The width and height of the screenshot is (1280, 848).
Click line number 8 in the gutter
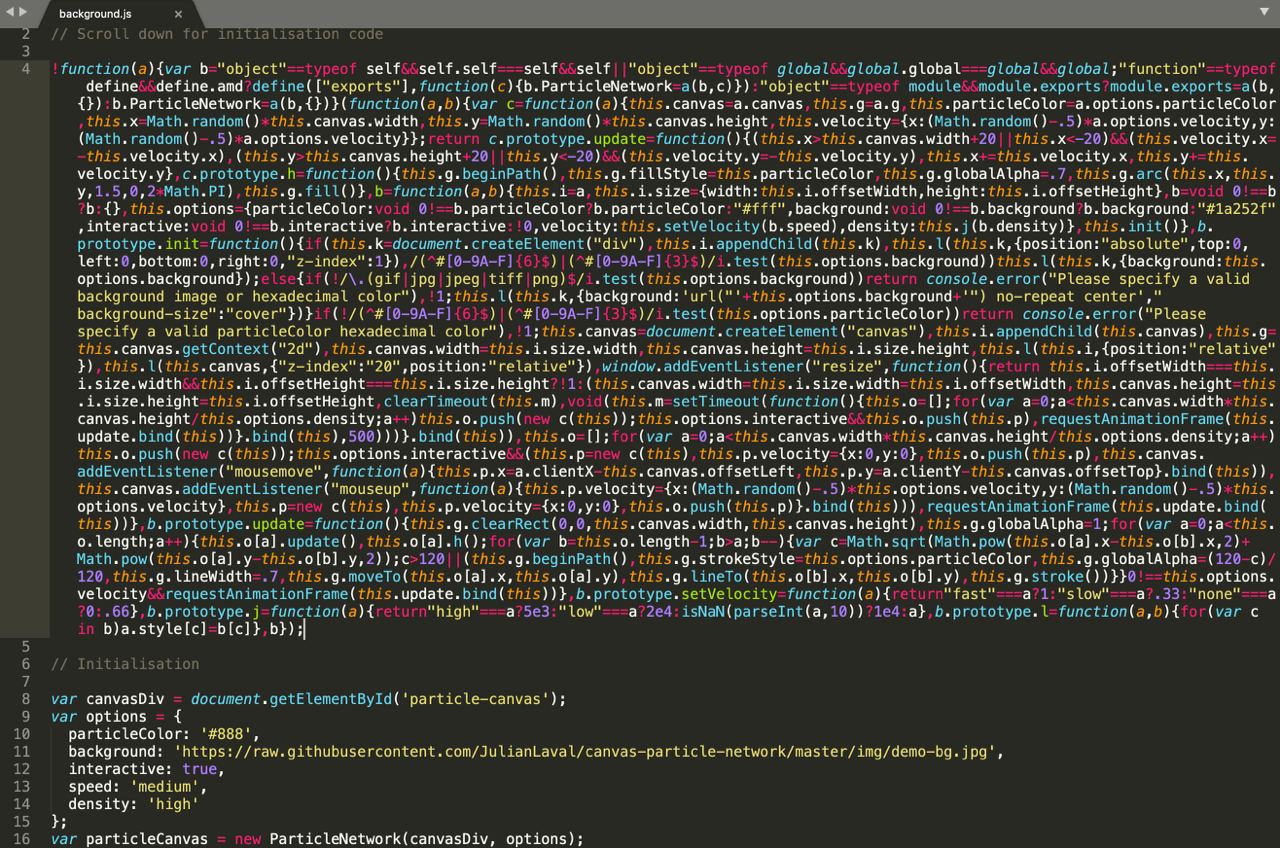[x=25, y=699]
